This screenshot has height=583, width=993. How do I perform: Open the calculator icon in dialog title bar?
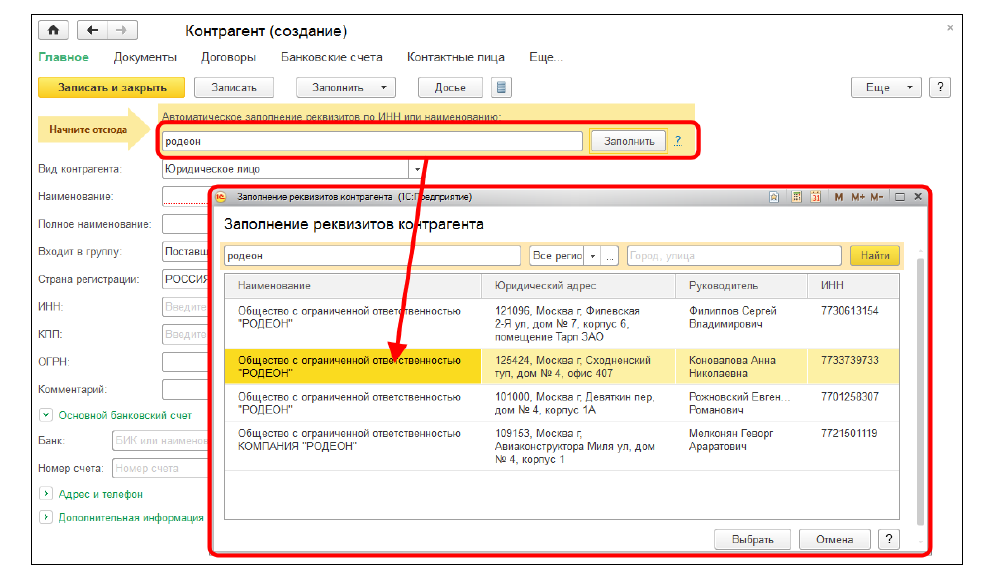[797, 197]
